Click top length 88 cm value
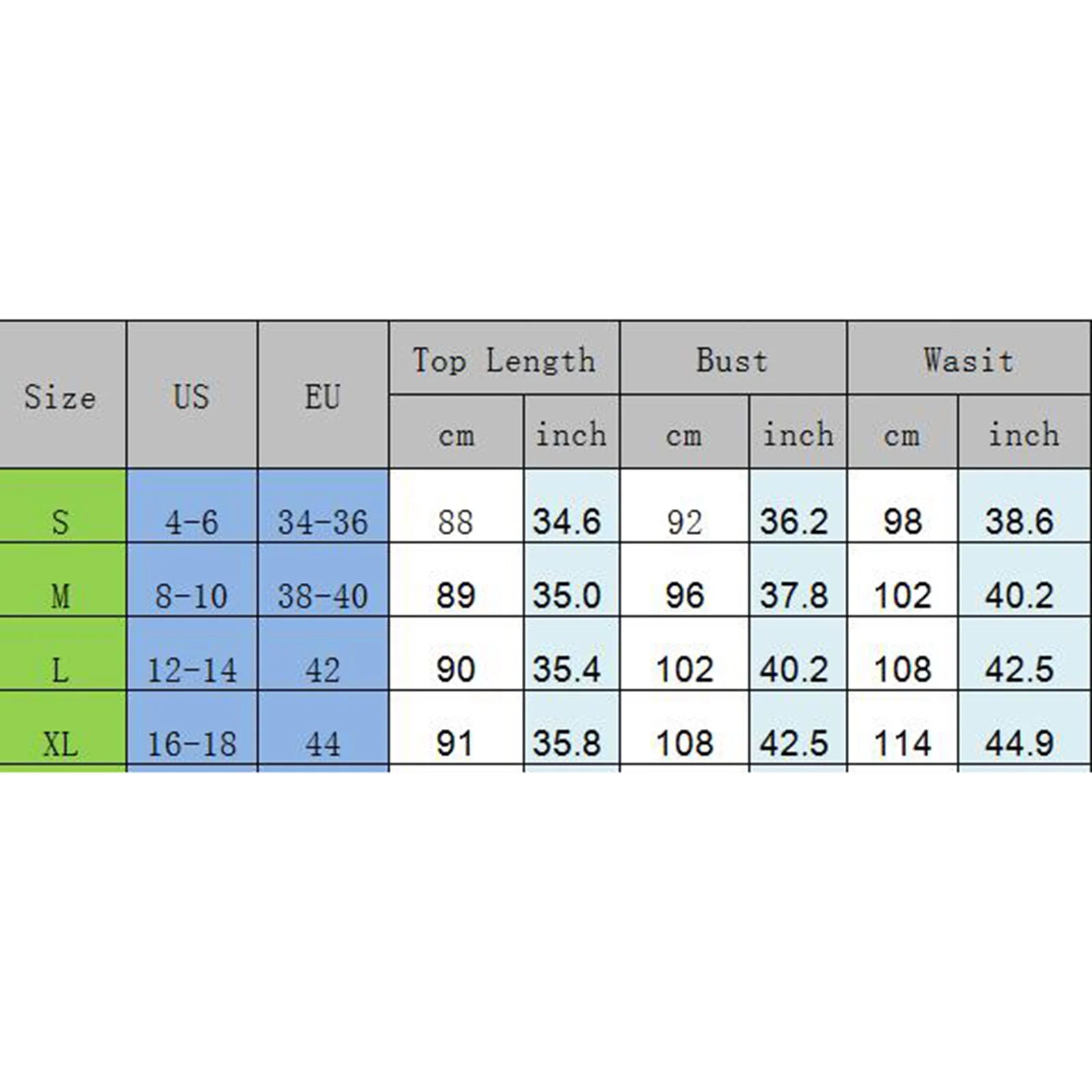1092x1092 pixels. [x=455, y=522]
